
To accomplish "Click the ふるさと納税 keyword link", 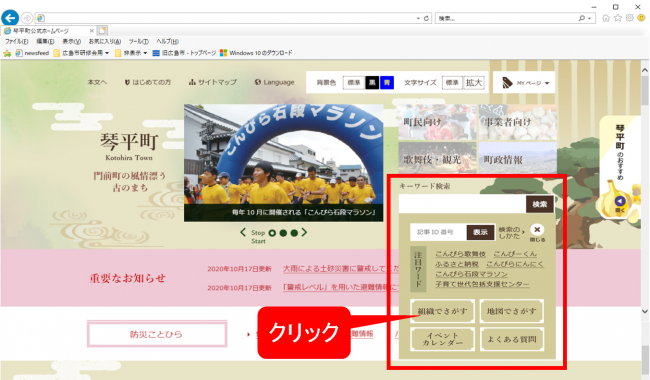I will point(457,264).
